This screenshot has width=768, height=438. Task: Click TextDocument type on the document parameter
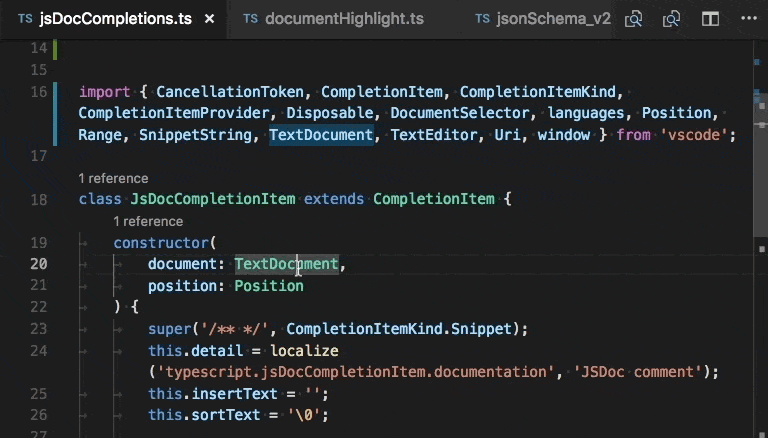point(286,264)
